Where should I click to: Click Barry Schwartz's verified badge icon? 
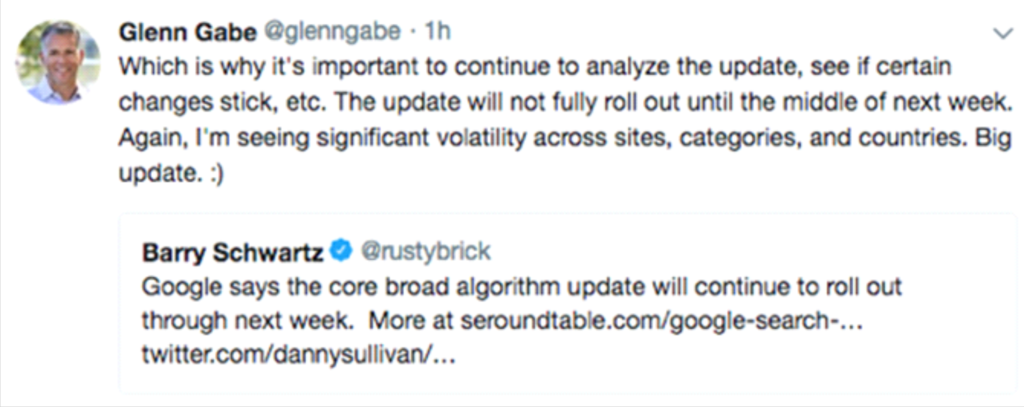[x=339, y=249]
